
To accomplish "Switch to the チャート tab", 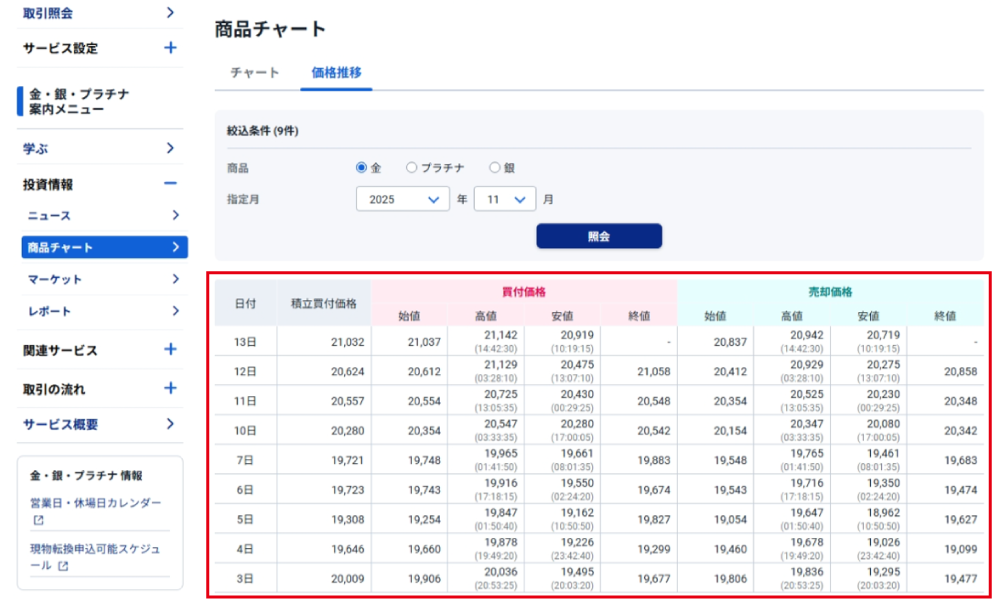I will point(255,73).
